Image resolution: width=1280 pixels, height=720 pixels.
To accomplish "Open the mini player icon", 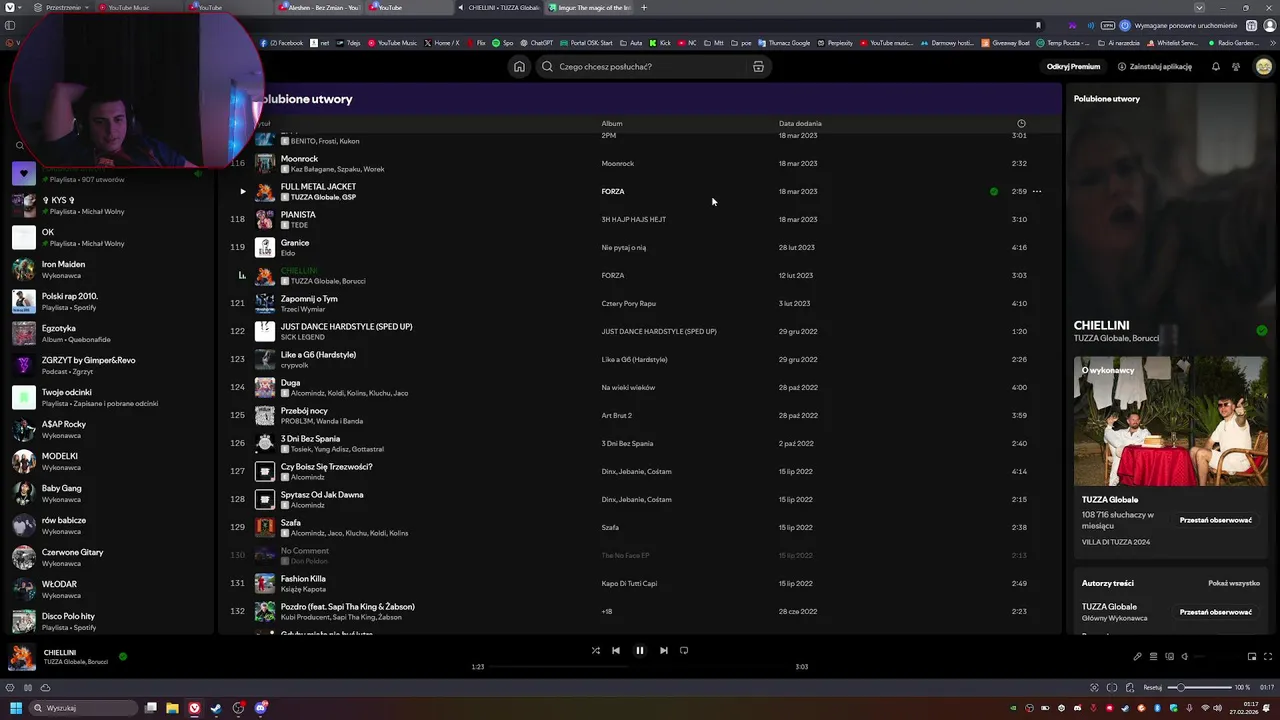I will [1252, 657].
